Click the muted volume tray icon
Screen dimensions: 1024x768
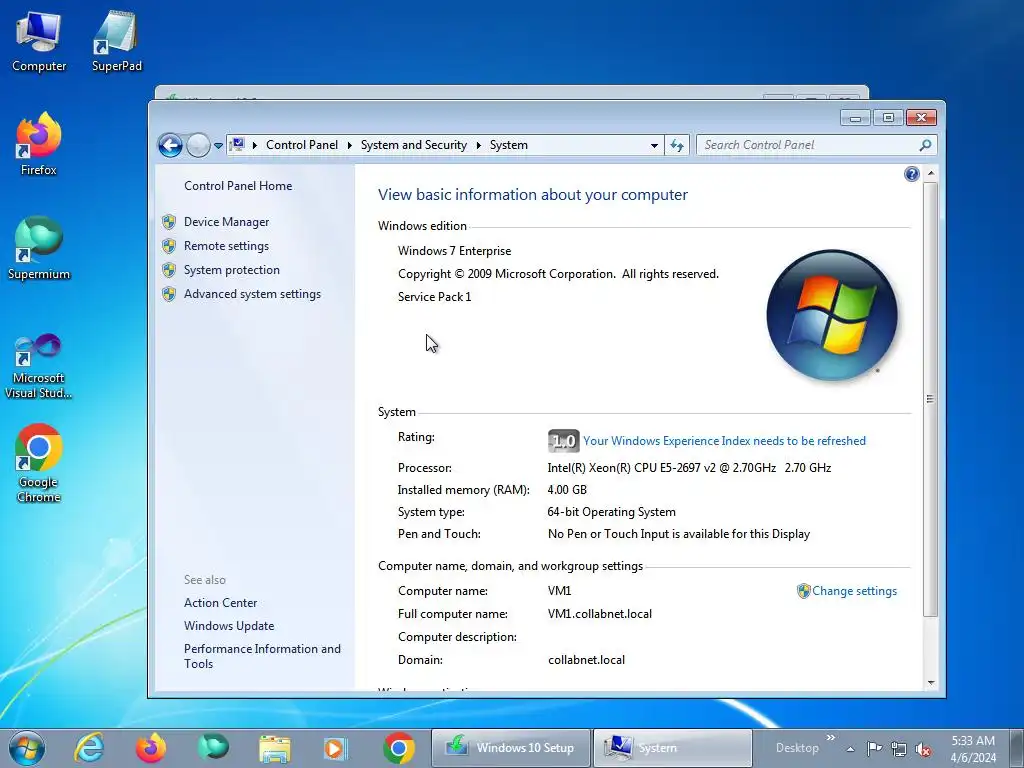click(x=923, y=749)
